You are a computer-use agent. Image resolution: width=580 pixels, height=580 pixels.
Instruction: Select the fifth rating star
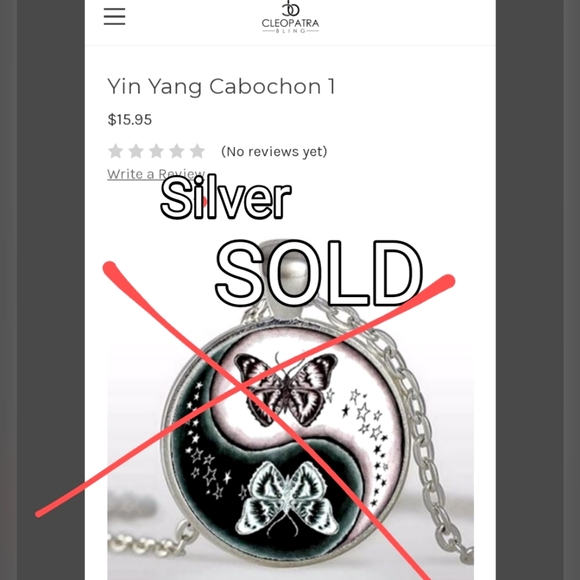tap(197, 151)
